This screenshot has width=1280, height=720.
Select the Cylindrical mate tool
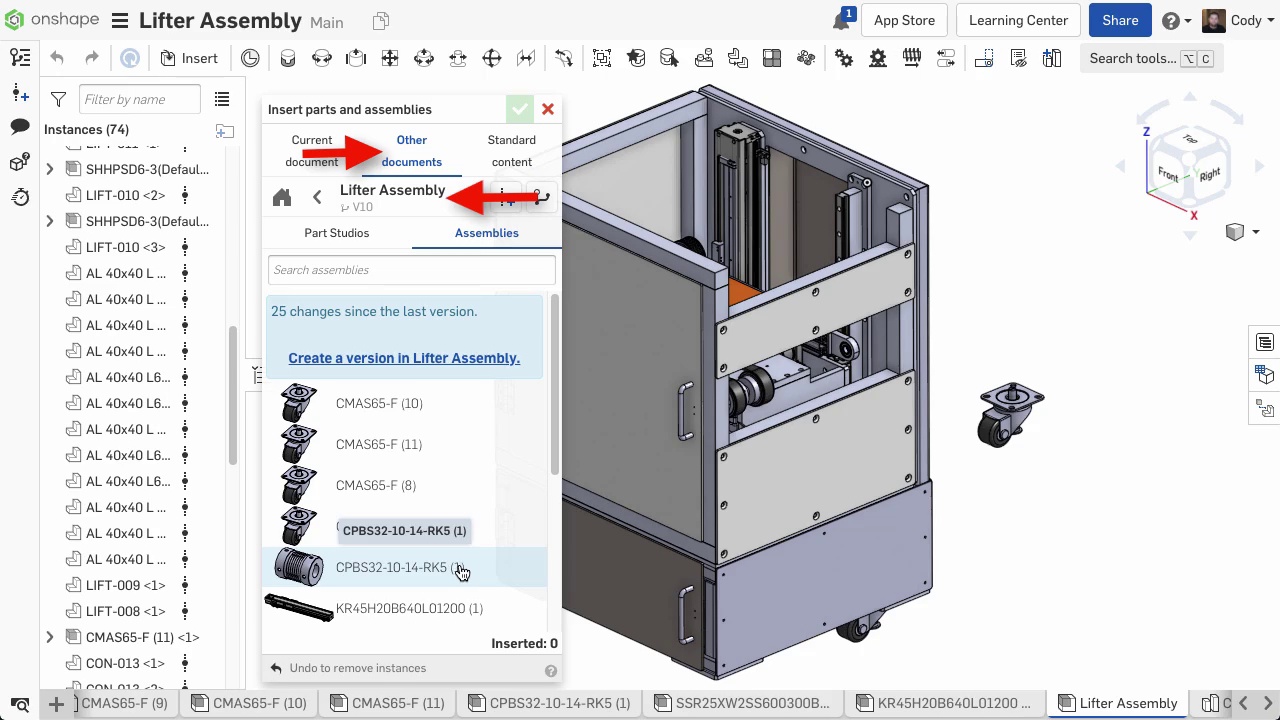(424, 58)
